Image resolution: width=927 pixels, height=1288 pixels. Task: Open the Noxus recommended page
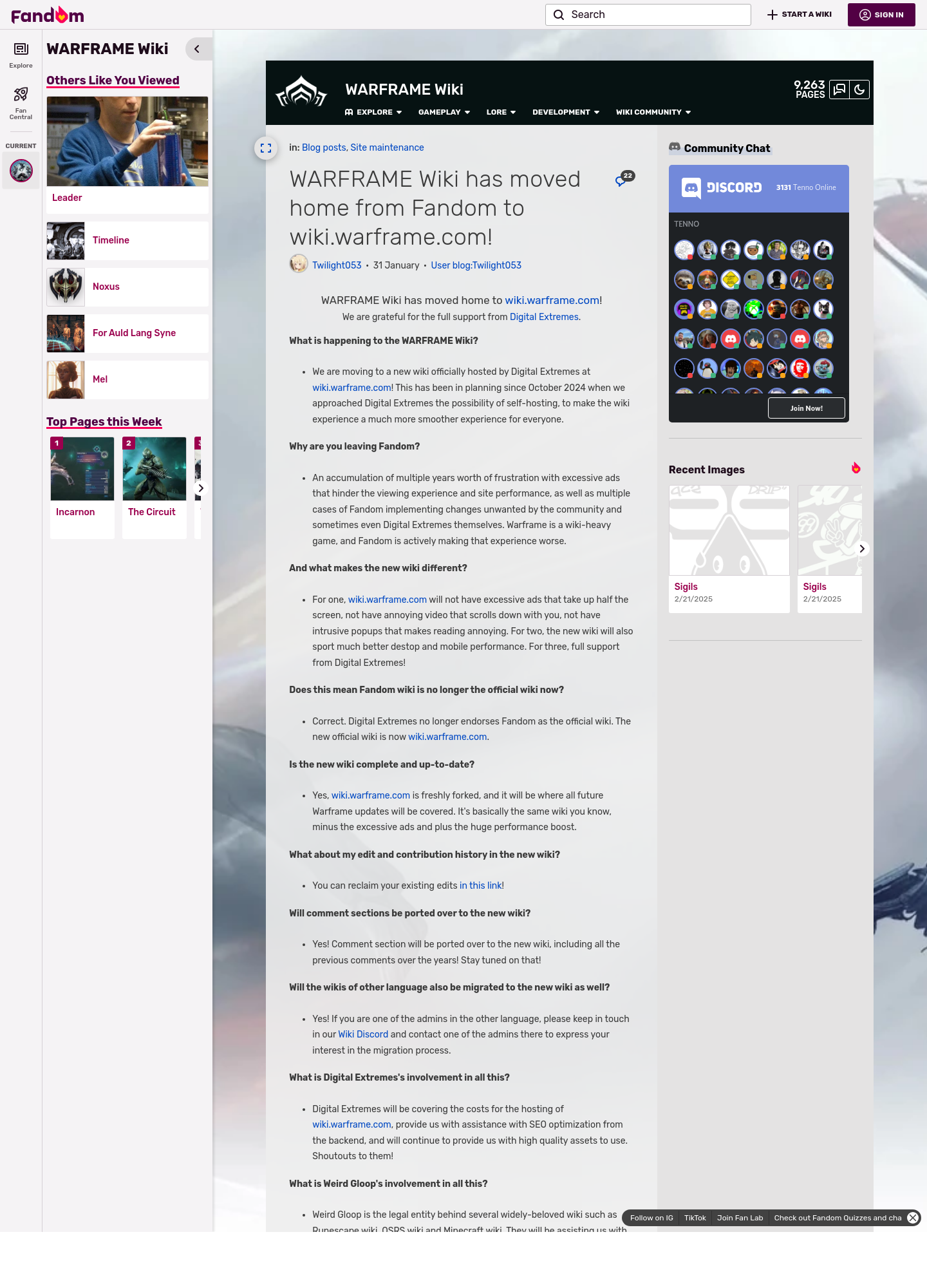tap(127, 287)
